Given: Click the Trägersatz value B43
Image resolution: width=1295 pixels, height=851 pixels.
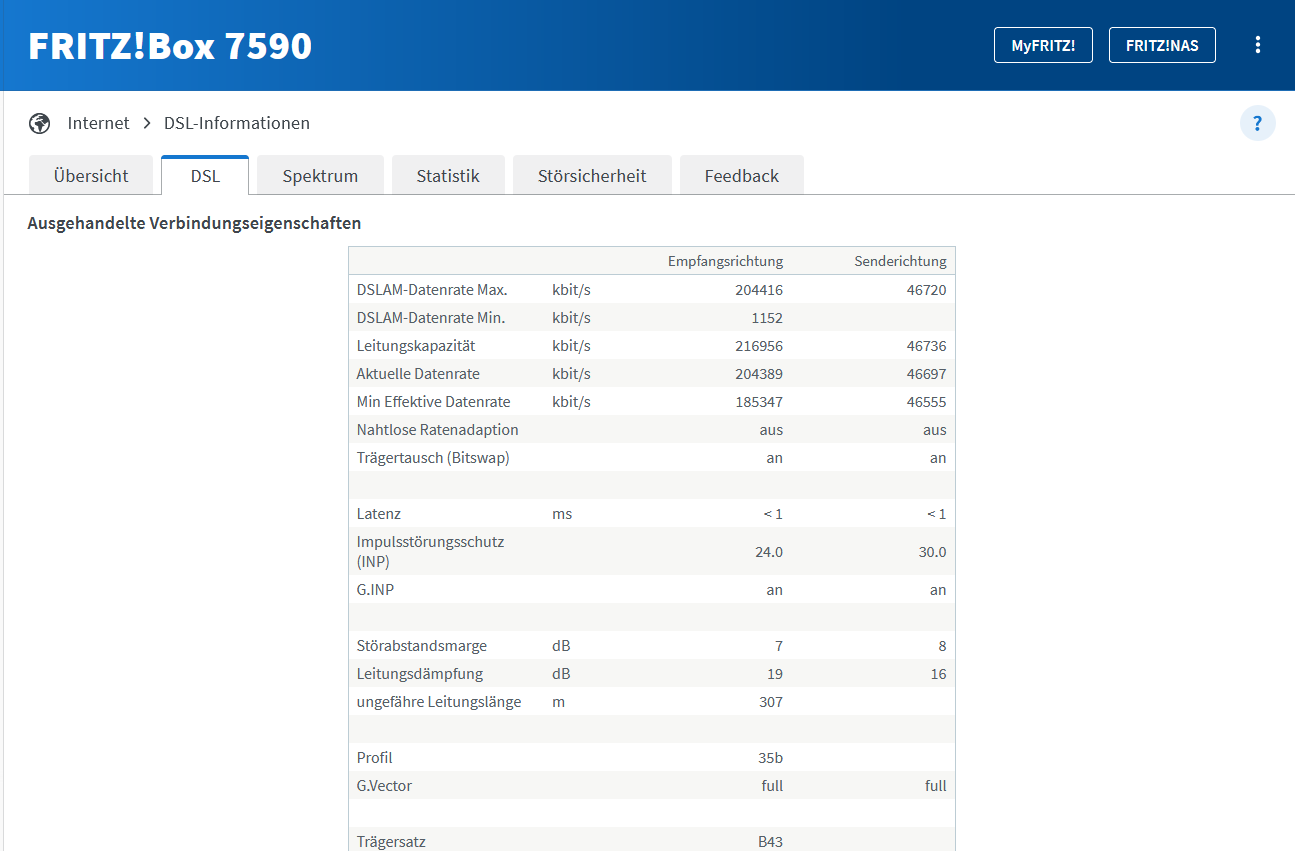Looking at the screenshot, I should point(770,842).
